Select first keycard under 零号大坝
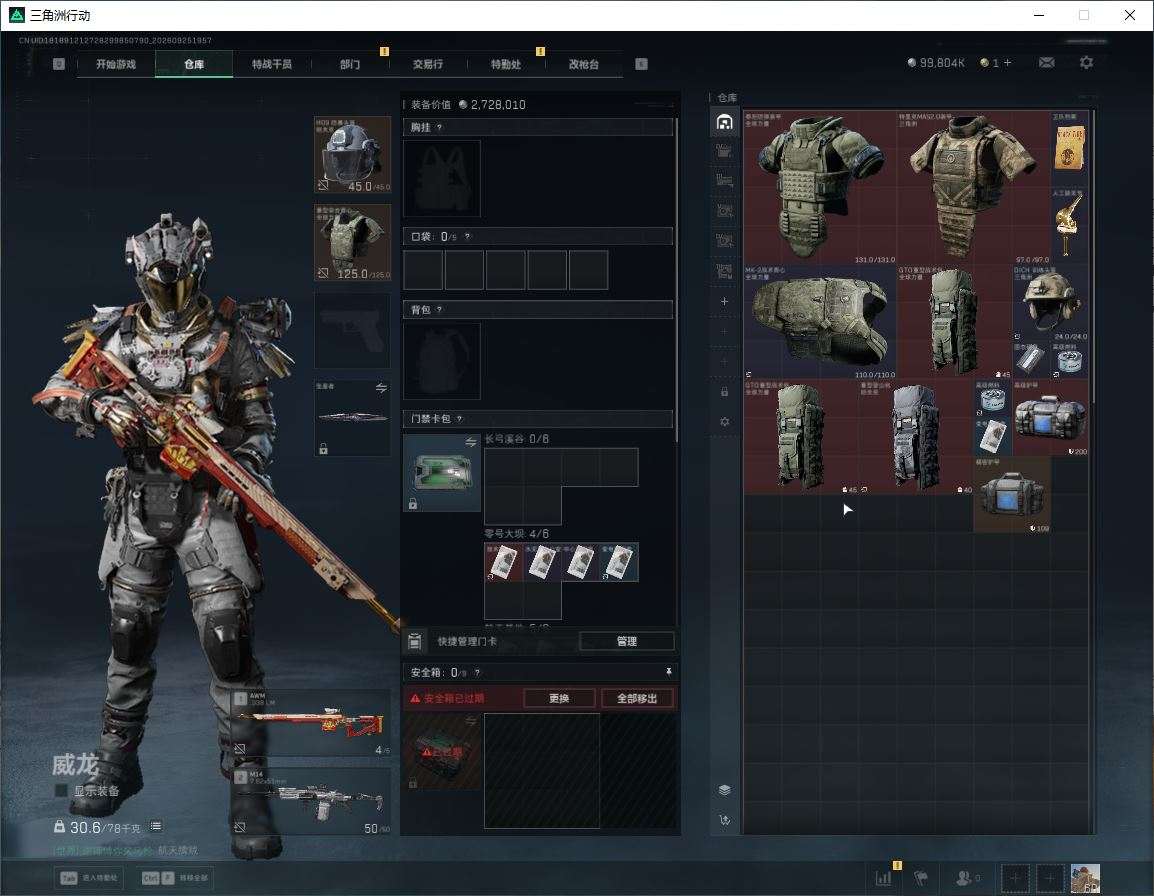This screenshot has height=896, width=1154. [503, 562]
